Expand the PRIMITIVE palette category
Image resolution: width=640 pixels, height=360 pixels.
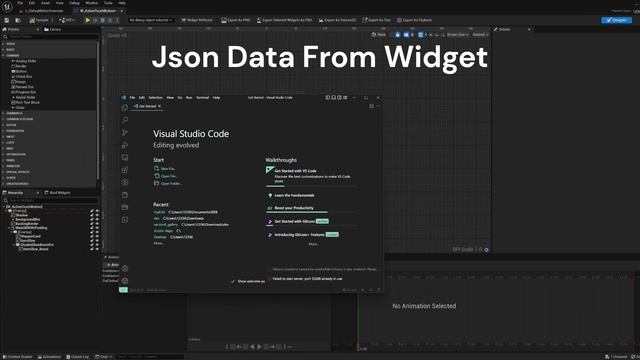tap(3, 166)
